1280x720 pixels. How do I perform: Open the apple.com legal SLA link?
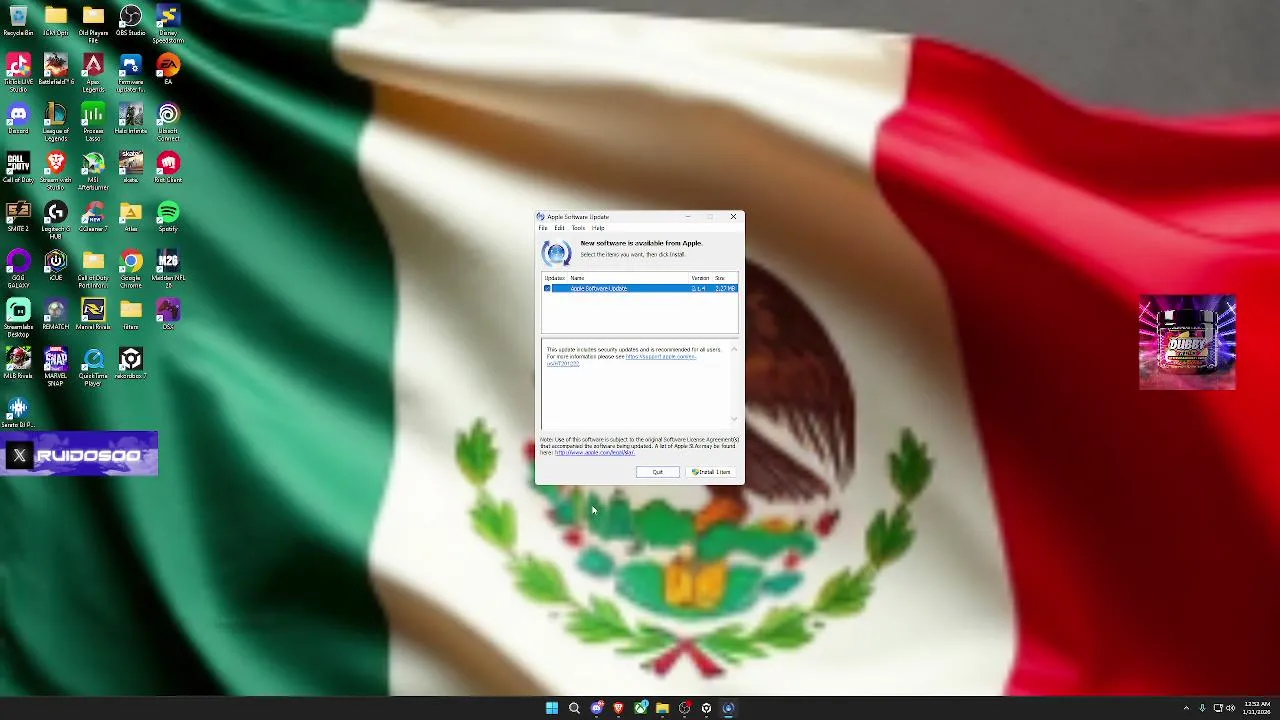(595, 452)
